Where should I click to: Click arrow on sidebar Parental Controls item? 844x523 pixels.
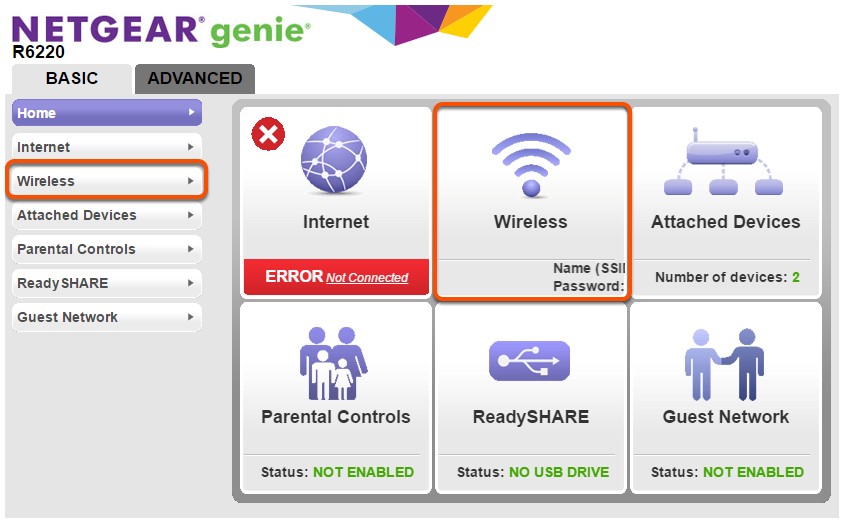point(191,249)
